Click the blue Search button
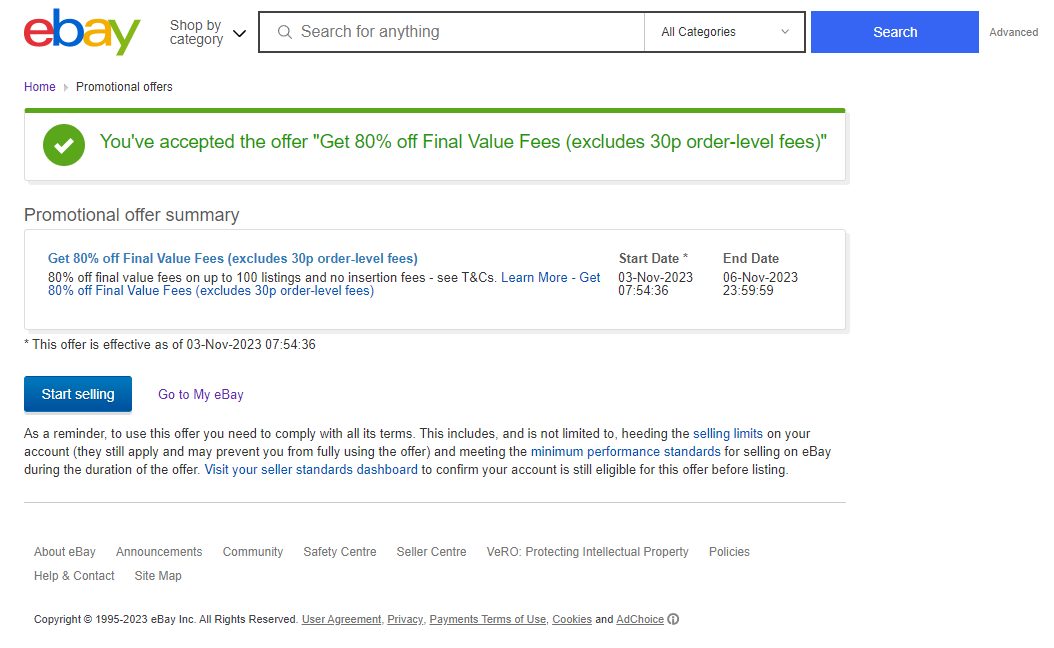Screen dimensions: 1054x648 [895, 32]
